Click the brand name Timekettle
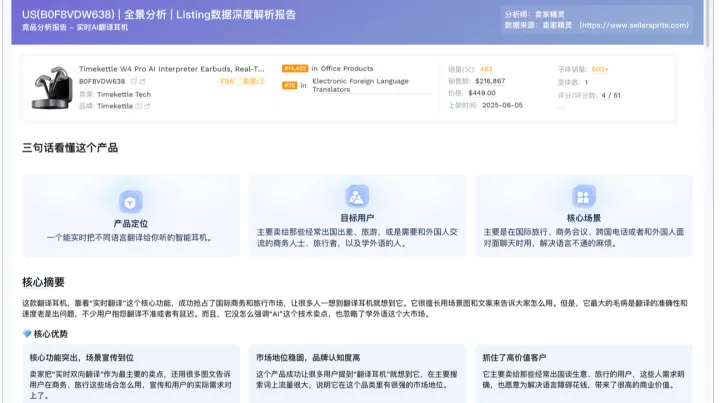This screenshot has height=403, width=720. click(x=115, y=106)
